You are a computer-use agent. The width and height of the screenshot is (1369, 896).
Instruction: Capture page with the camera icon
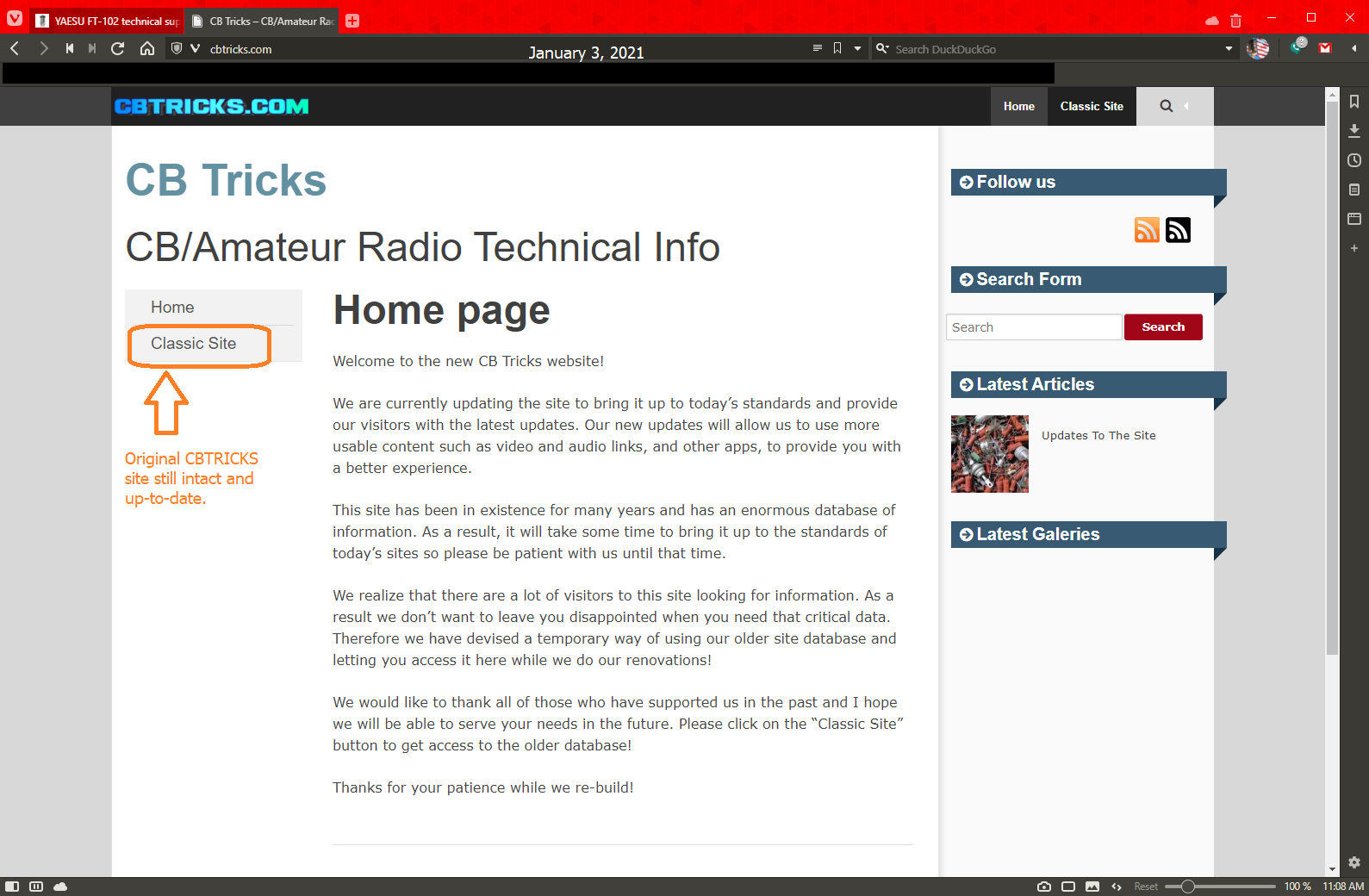pos(1043,887)
